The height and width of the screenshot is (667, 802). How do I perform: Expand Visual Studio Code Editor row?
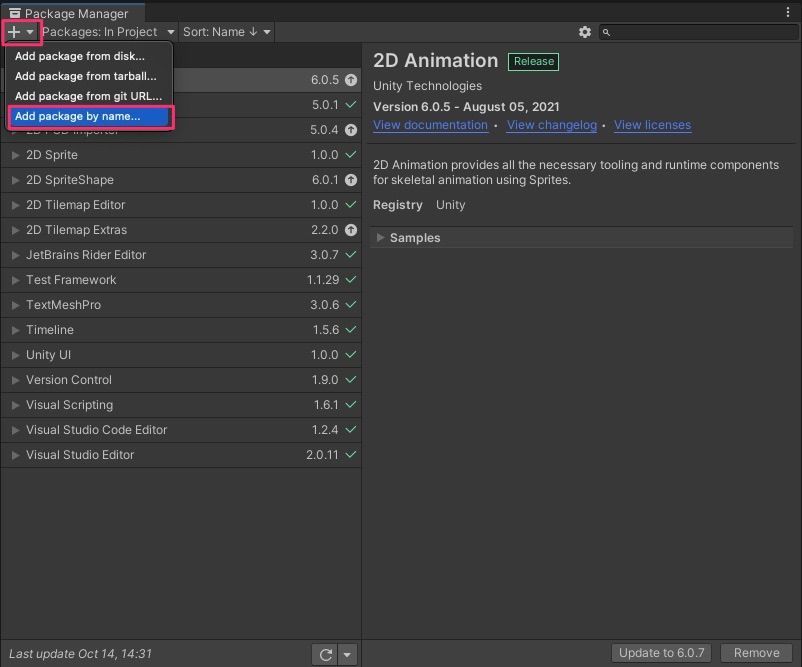[x=15, y=430]
